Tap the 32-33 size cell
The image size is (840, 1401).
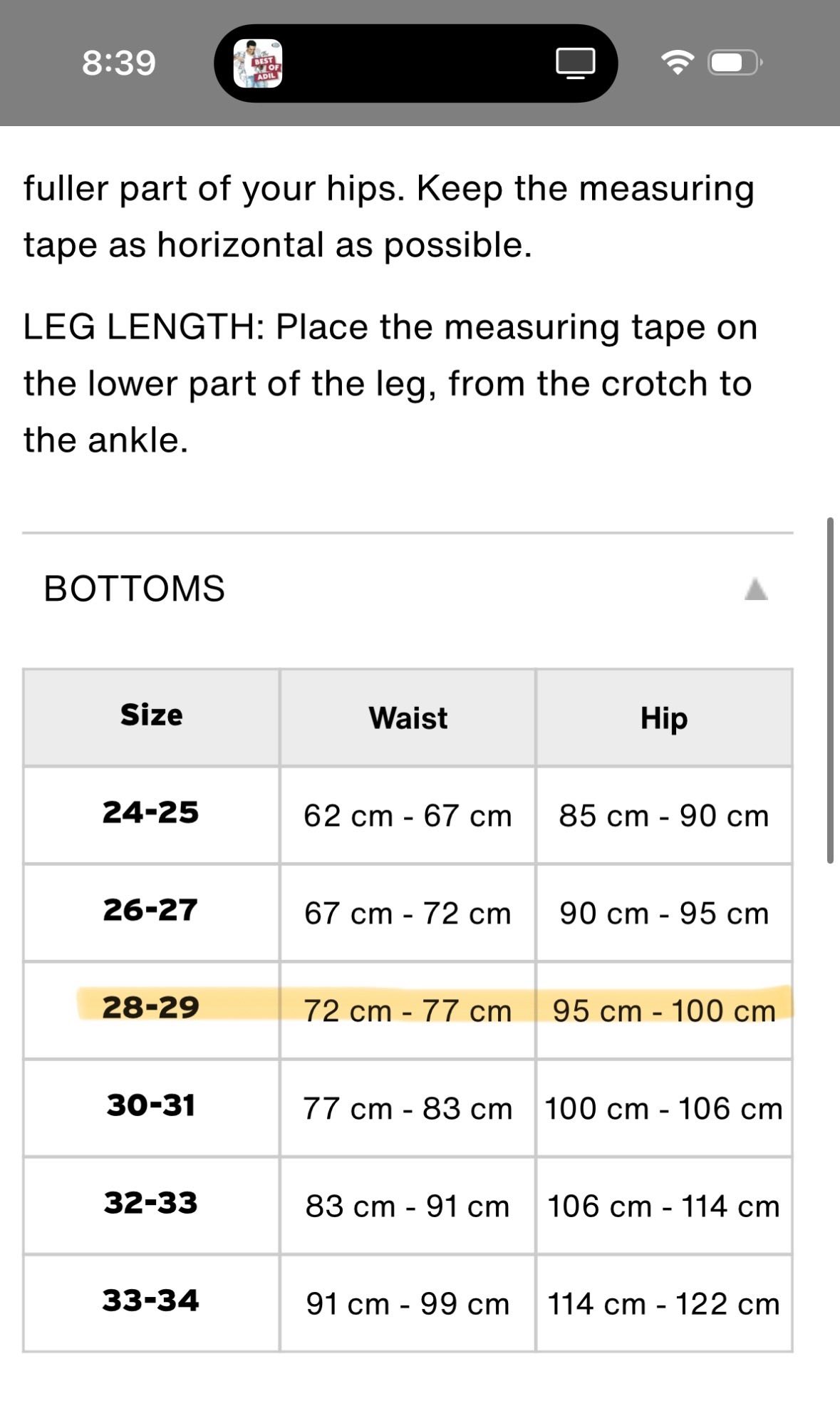point(151,1205)
